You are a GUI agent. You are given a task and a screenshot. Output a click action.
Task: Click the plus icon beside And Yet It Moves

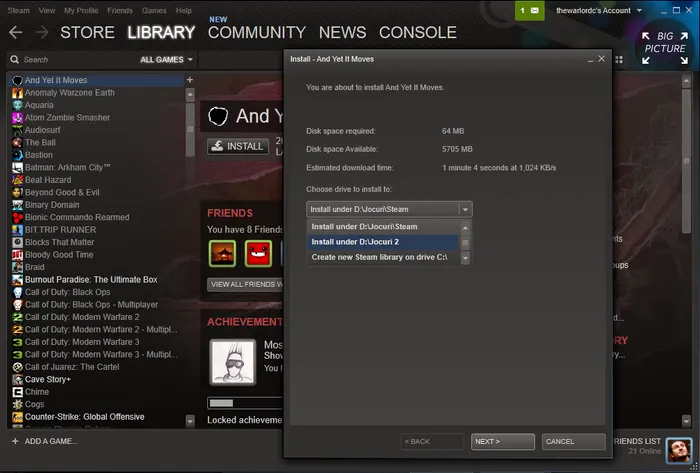(190, 80)
